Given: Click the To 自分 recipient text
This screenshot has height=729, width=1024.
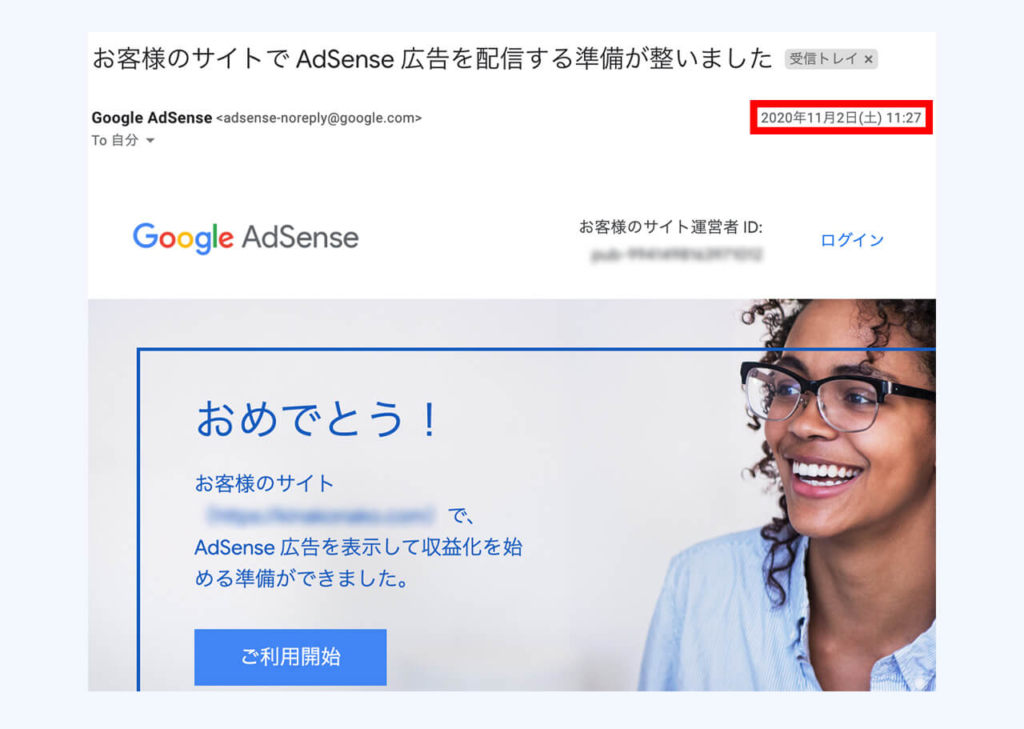Looking at the screenshot, I should click(x=115, y=140).
